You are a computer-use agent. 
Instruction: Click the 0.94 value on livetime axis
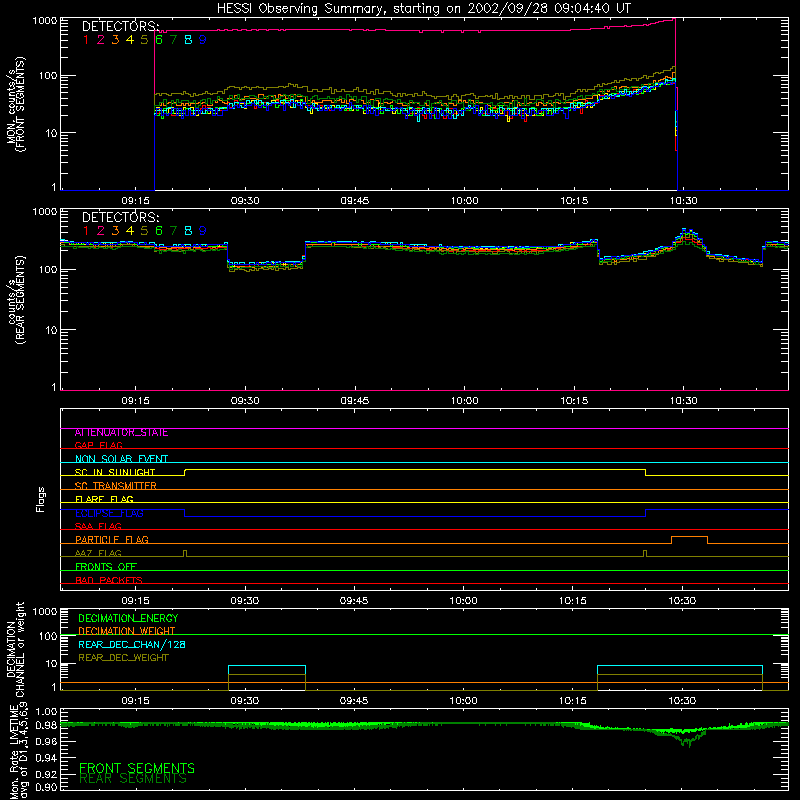pyautogui.click(x=46, y=758)
